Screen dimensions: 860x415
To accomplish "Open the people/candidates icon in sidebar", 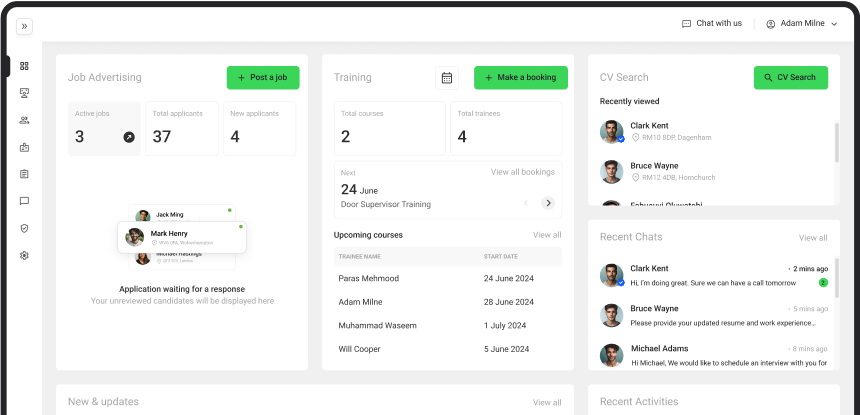I will coord(24,120).
